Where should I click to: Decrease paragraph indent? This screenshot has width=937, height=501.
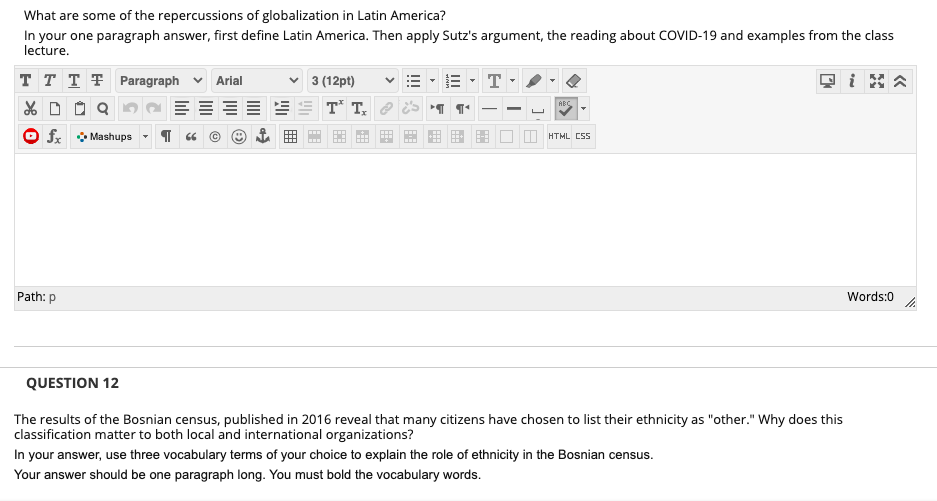[x=305, y=108]
